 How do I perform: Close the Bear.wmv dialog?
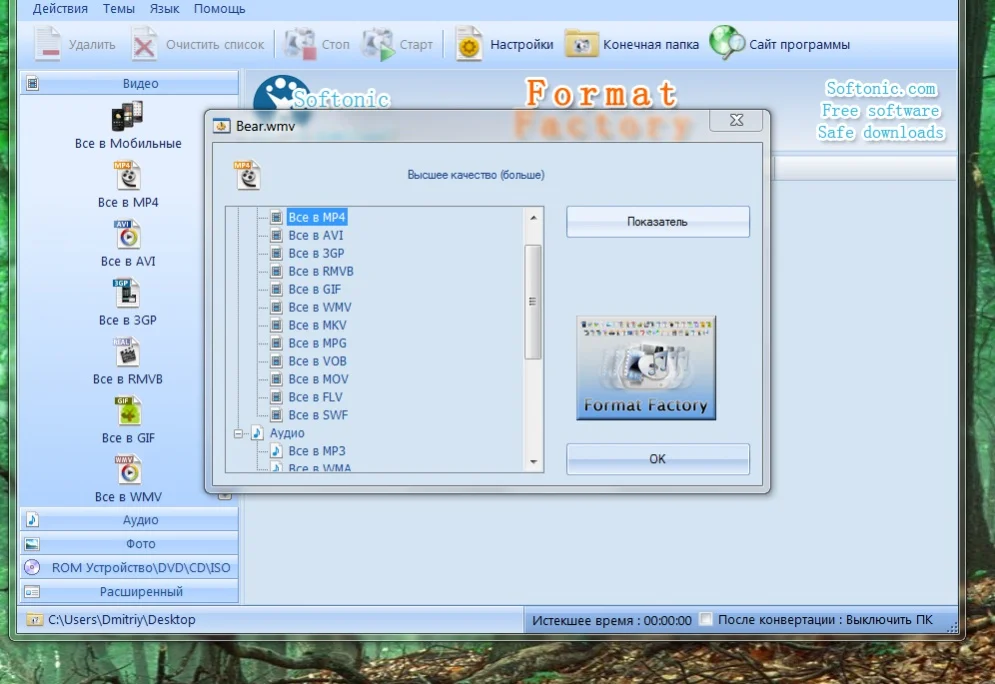click(x=736, y=120)
